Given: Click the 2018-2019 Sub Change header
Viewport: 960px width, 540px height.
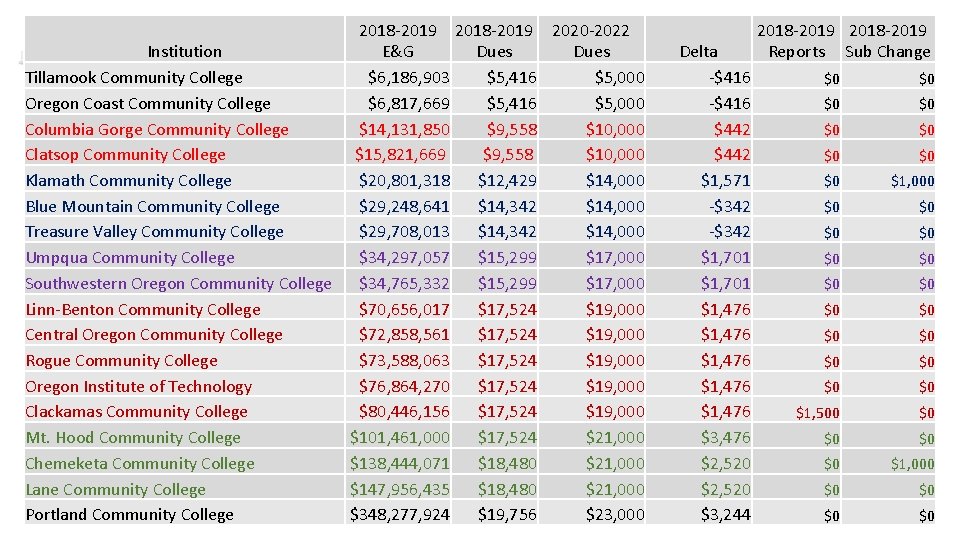Looking at the screenshot, I should [888, 40].
